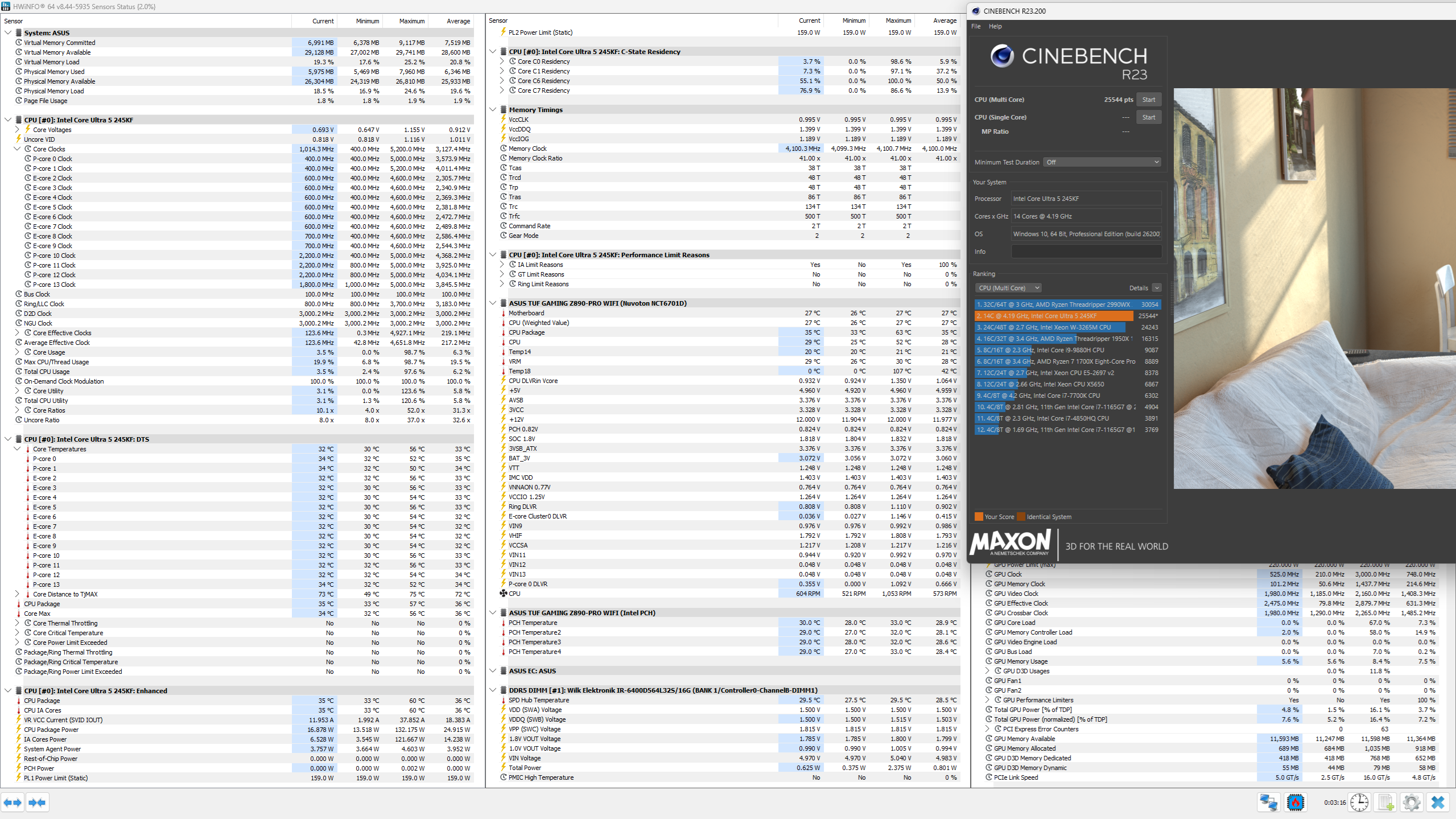
Task: Toggle the ranking Details arrow button
Action: tap(1157, 288)
